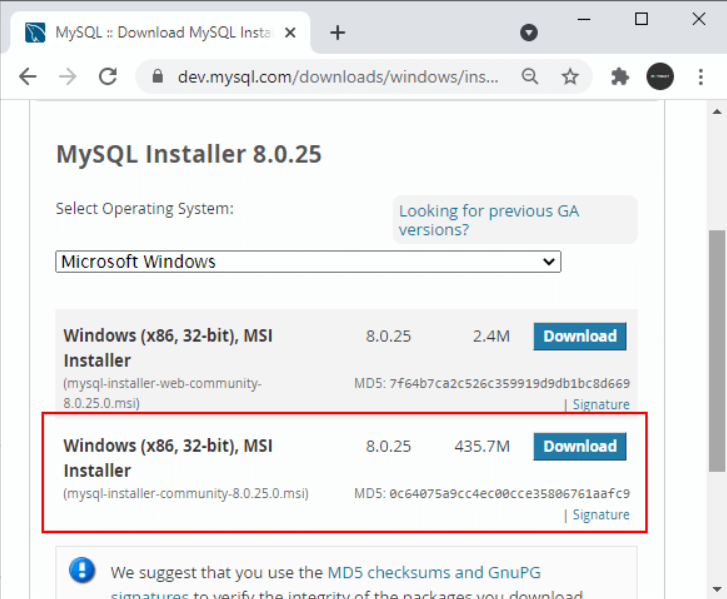Open the Chrome profile avatar
This screenshot has width=727, height=599.
pyautogui.click(x=660, y=76)
